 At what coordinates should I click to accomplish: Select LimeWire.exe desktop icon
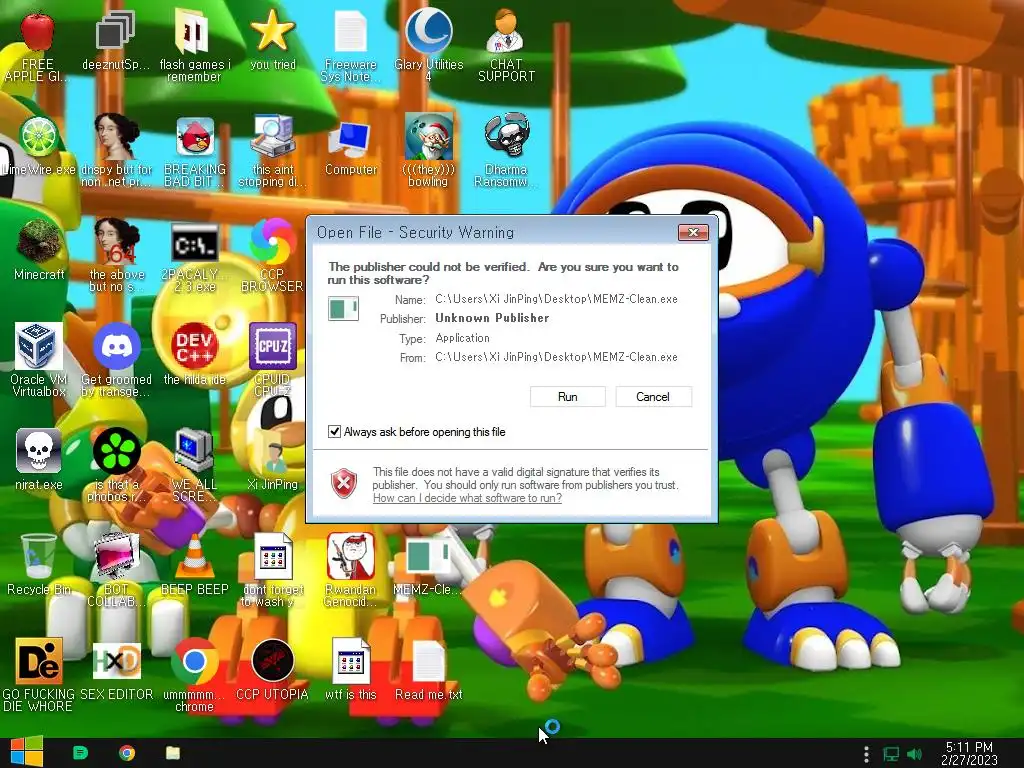coord(39,147)
